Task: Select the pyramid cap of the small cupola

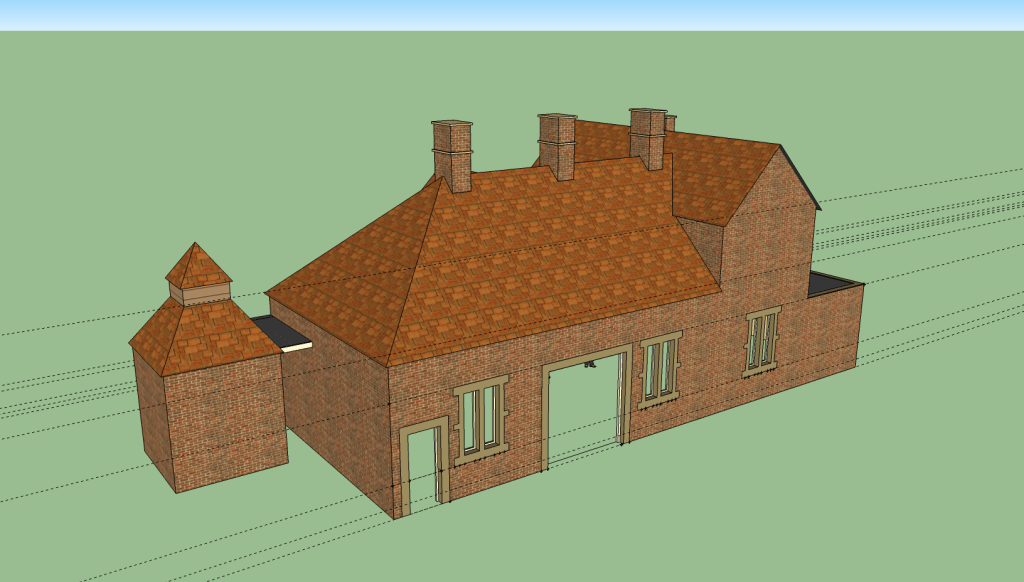Action: pos(198,266)
